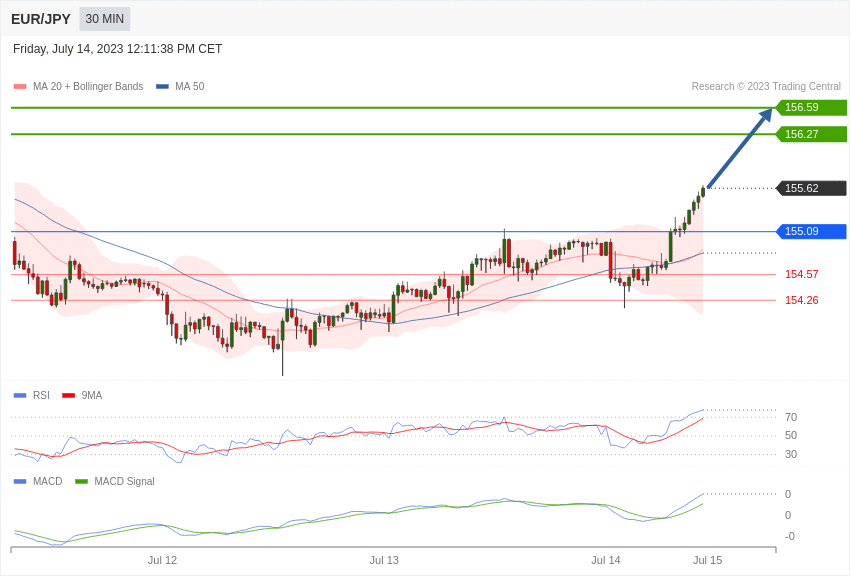Select the blue 155.09 pivot price tag

tap(811, 231)
